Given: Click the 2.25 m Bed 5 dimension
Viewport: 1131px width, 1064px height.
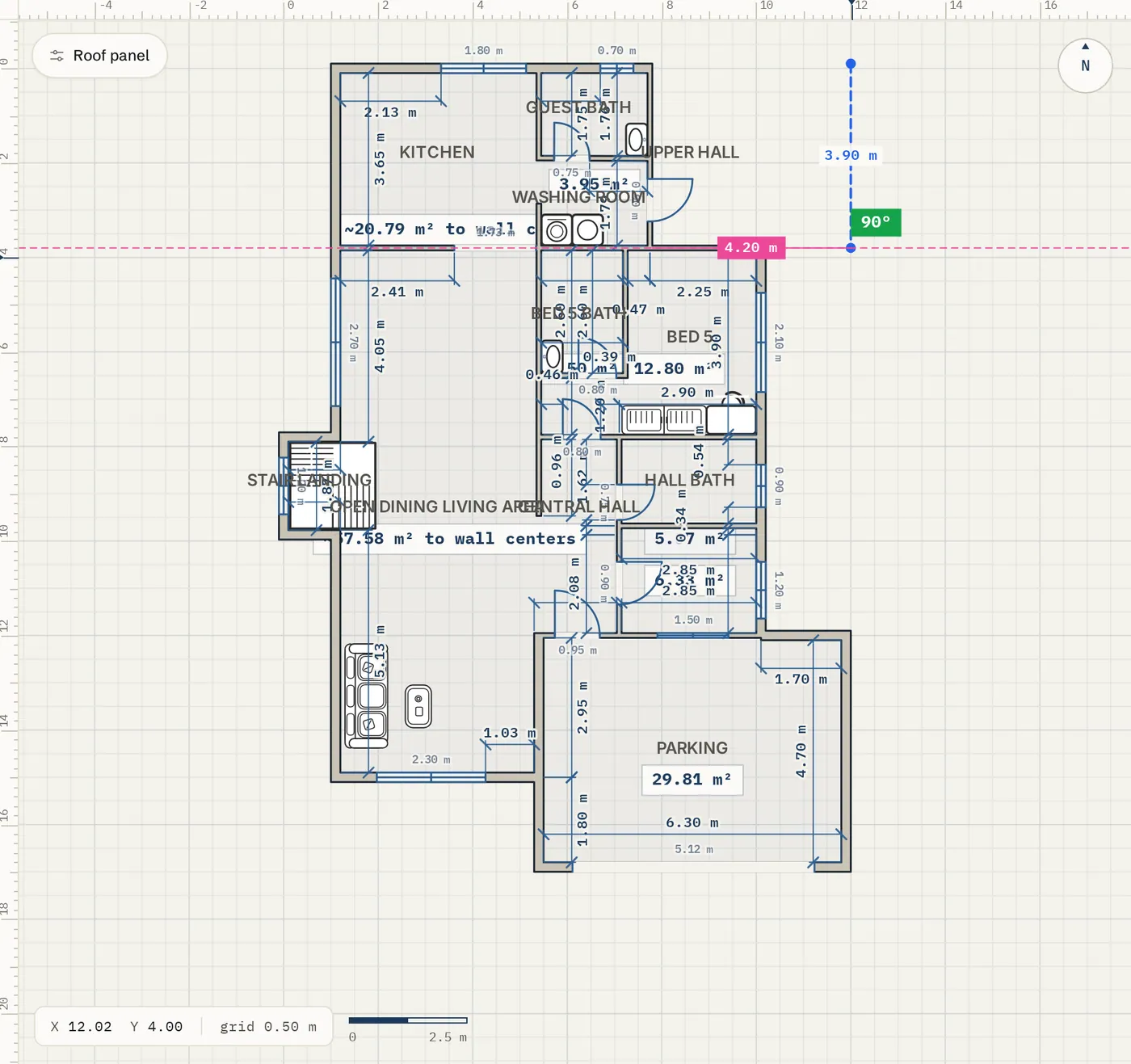Looking at the screenshot, I should [702, 292].
